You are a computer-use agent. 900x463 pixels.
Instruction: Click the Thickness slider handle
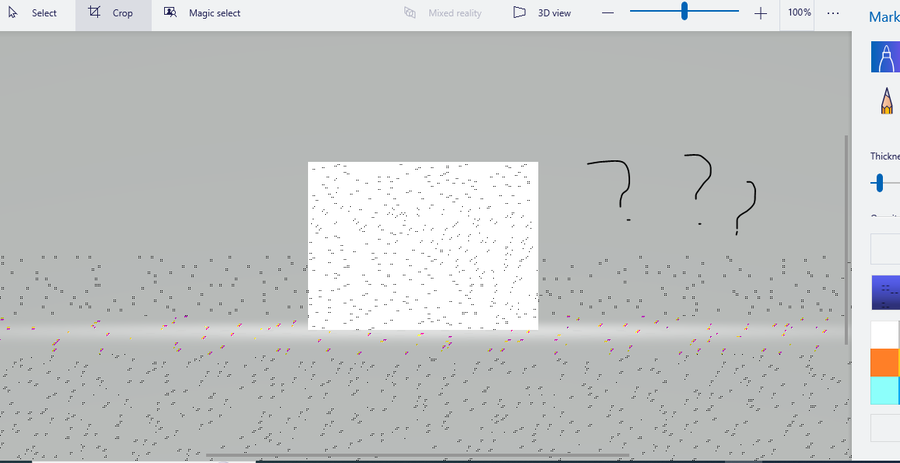click(879, 184)
